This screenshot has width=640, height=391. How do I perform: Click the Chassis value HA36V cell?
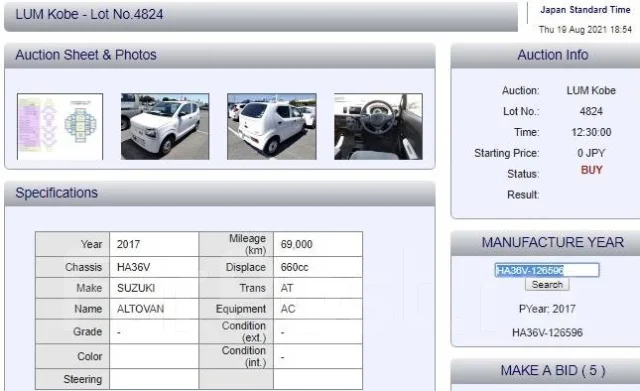[x=154, y=267]
